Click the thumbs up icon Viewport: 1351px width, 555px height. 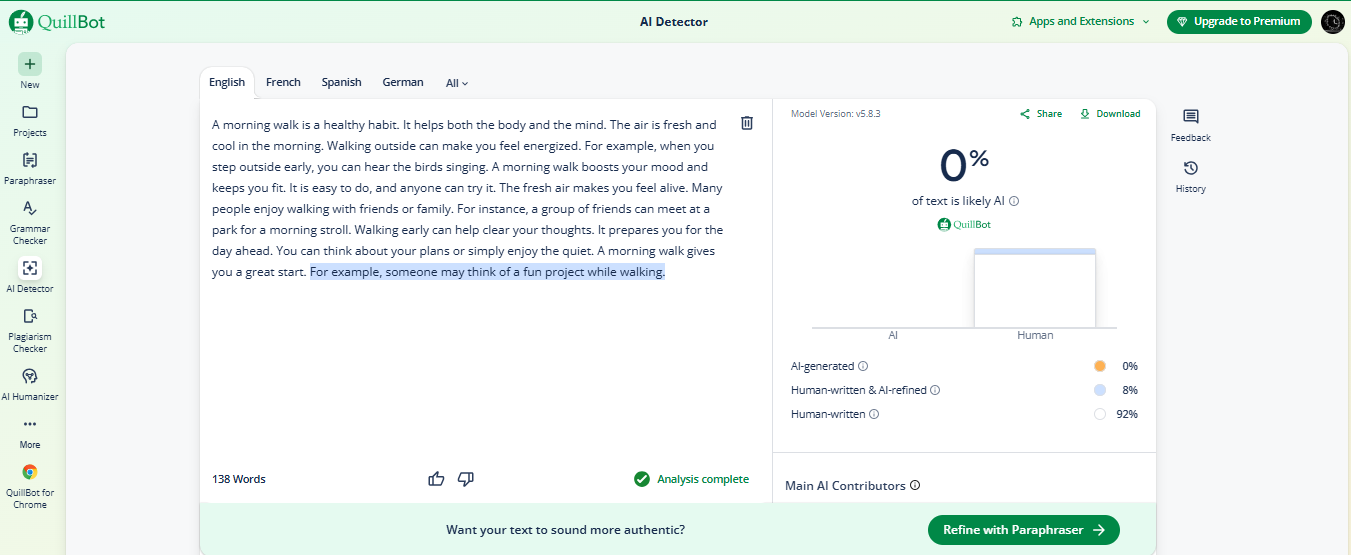click(436, 479)
